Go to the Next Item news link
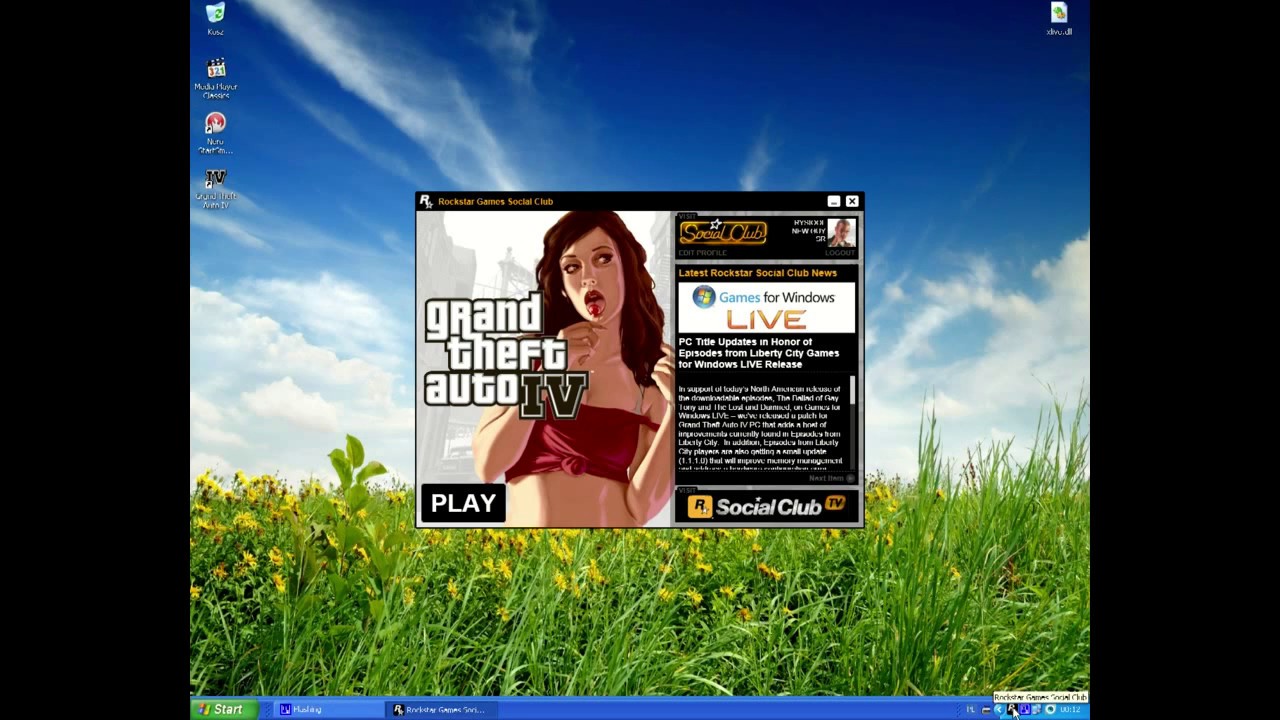Screen dimensions: 1280x720 (x=831, y=478)
